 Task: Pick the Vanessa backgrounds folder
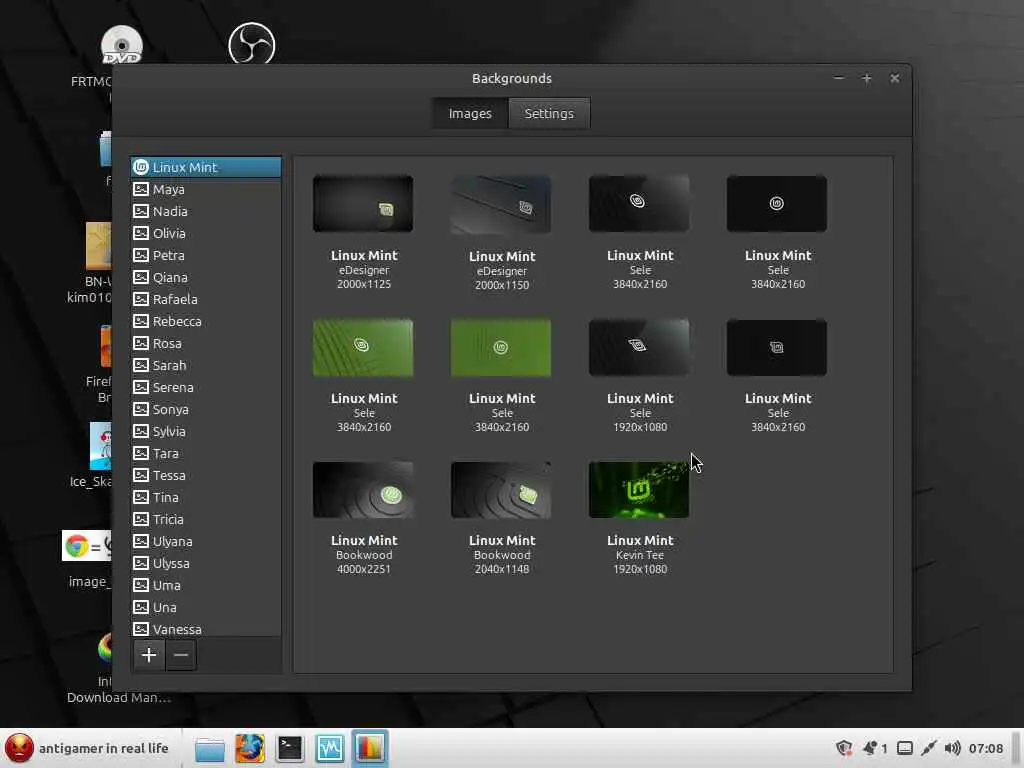click(x=206, y=628)
